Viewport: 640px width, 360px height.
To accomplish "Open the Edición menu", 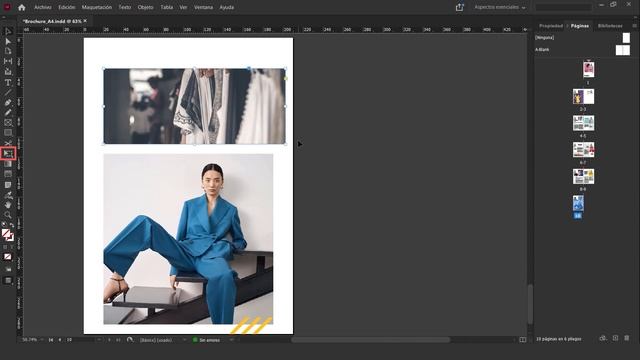I will [67, 7].
